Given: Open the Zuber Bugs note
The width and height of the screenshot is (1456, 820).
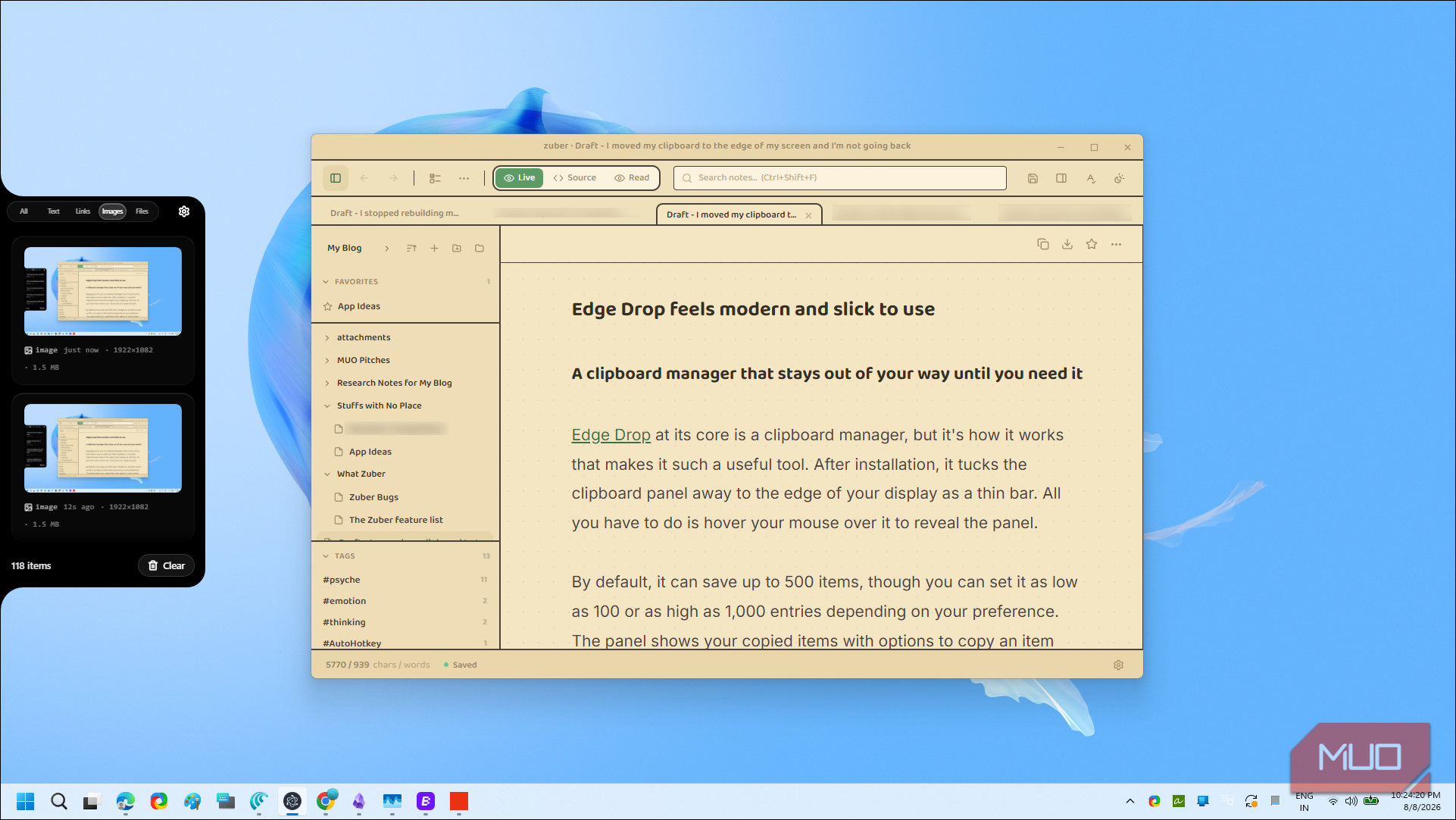Looking at the screenshot, I should coord(373,498).
